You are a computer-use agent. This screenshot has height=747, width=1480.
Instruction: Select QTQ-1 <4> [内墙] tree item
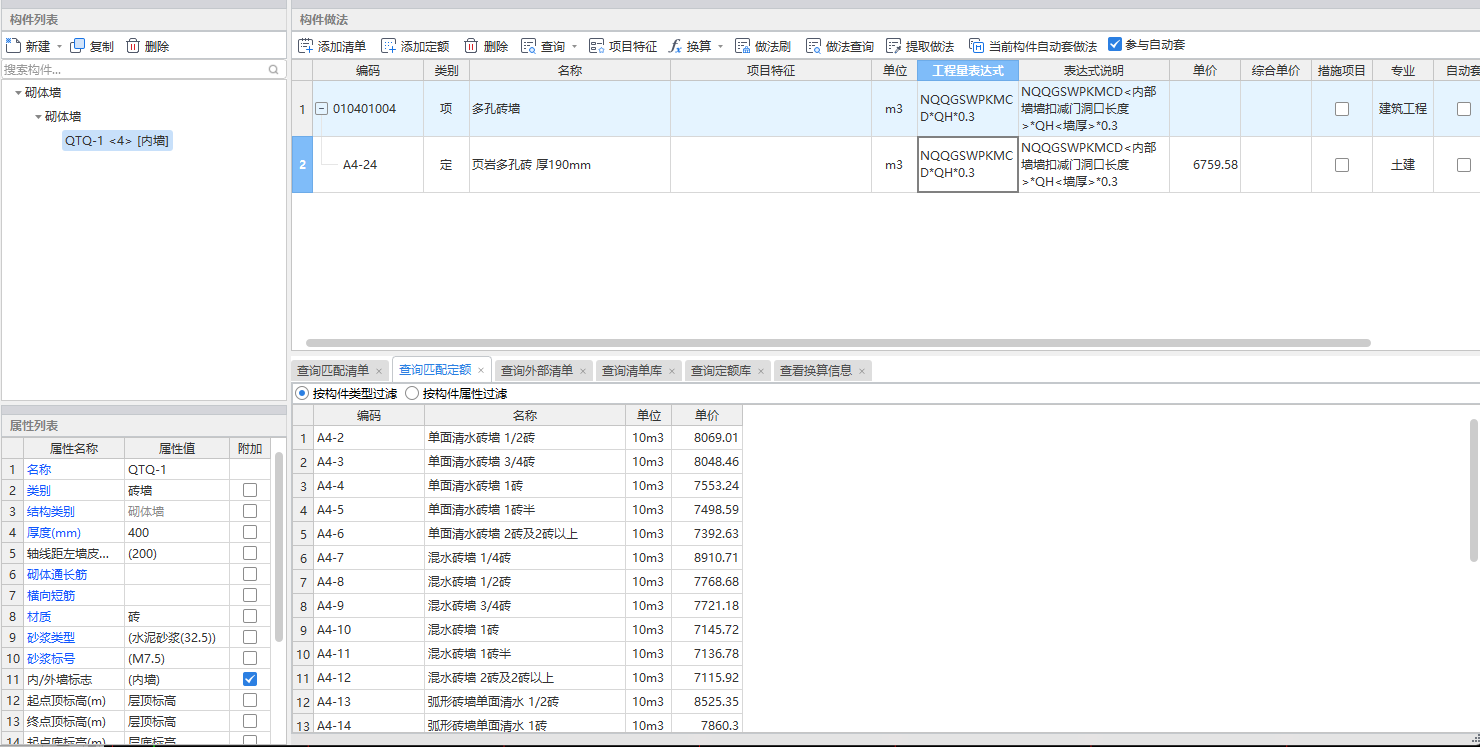tap(117, 141)
